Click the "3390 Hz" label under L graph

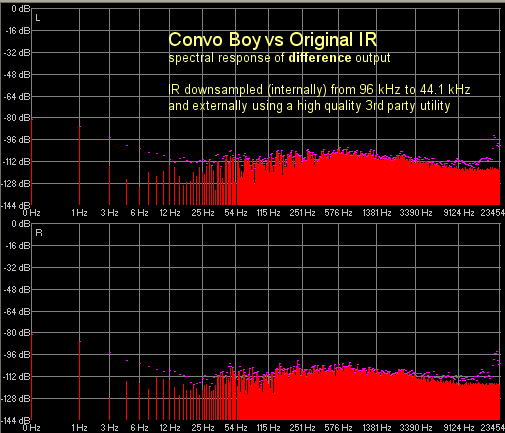(416, 213)
